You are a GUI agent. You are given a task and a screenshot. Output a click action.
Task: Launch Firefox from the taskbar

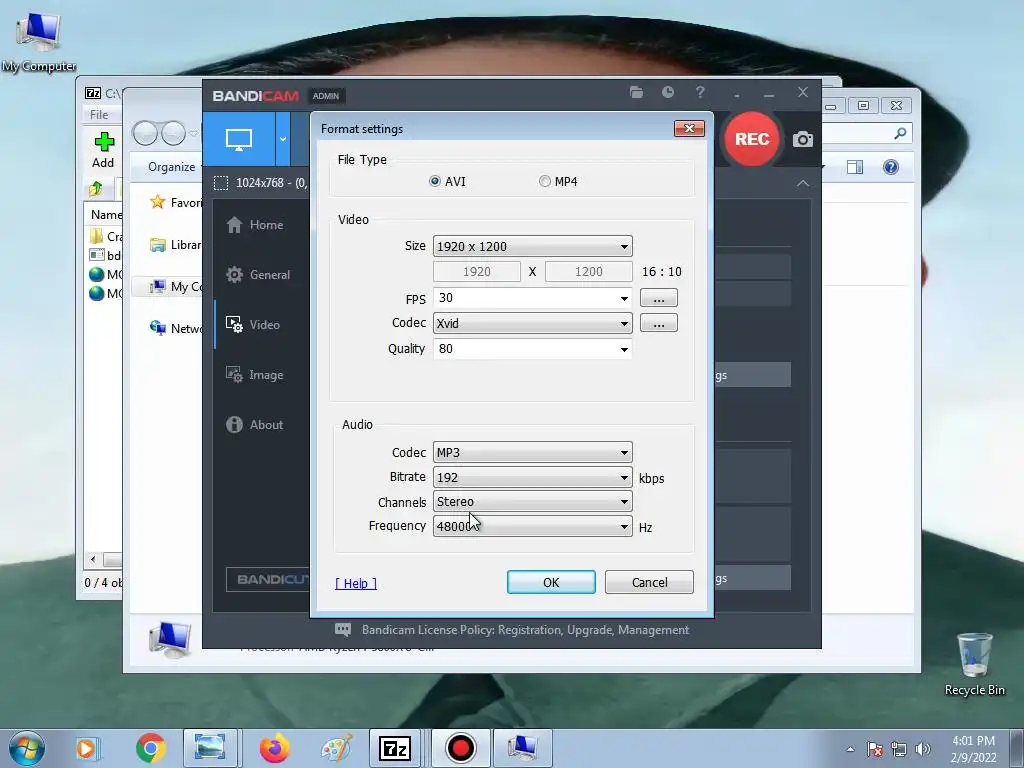pyautogui.click(x=274, y=748)
